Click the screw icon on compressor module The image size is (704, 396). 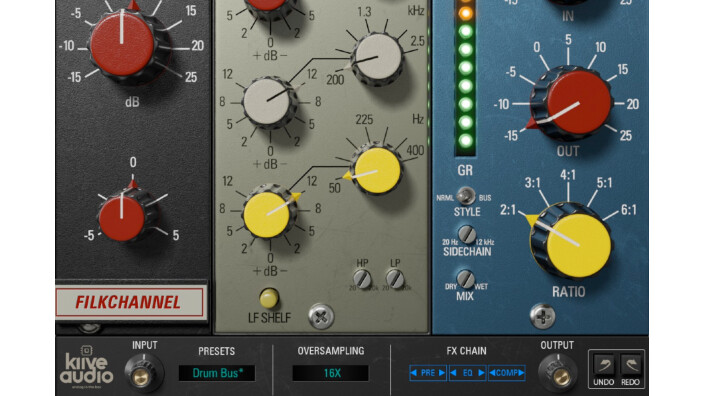tap(542, 316)
